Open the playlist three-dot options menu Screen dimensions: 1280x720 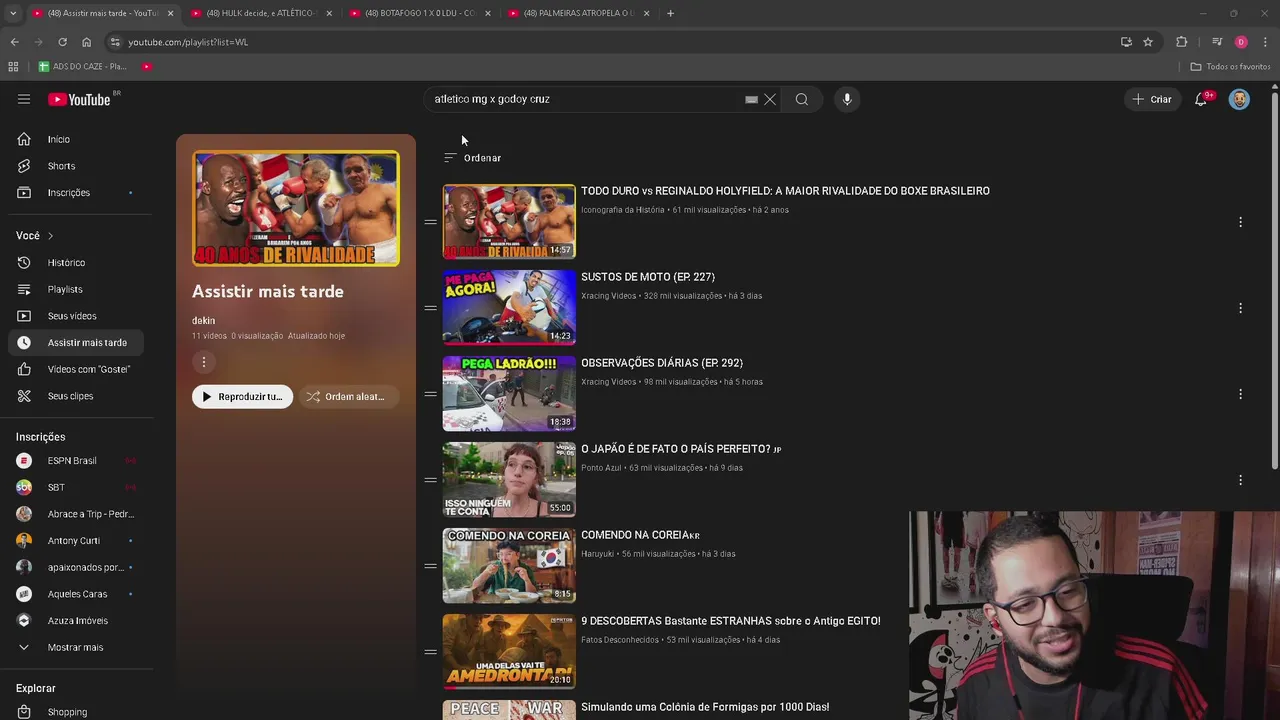203,362
